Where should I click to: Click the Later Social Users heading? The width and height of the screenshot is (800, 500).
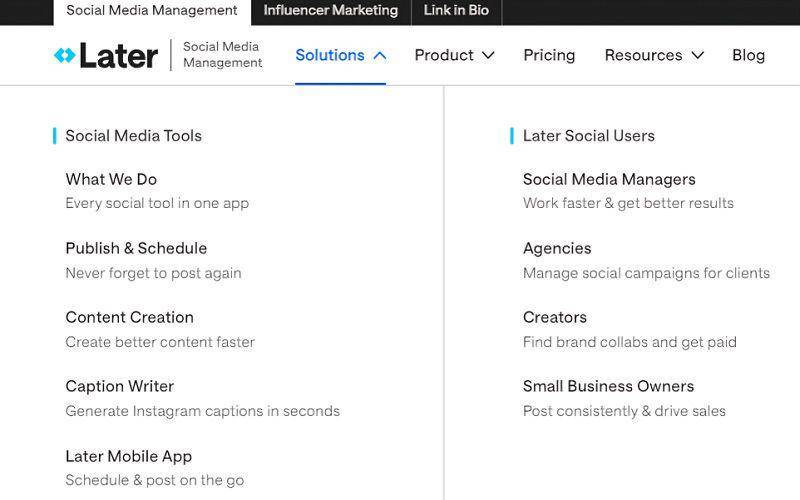tap(589, 136)
